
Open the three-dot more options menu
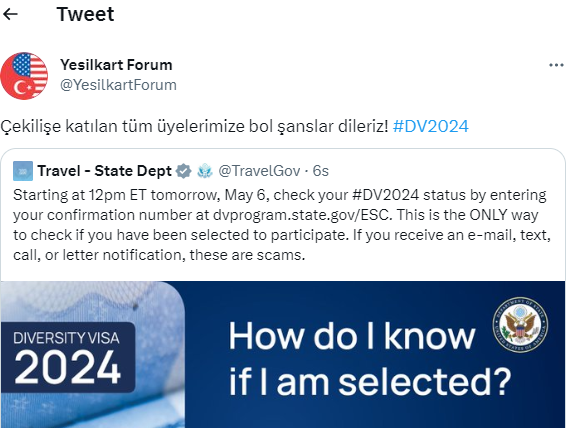click(x=556, y=65)
